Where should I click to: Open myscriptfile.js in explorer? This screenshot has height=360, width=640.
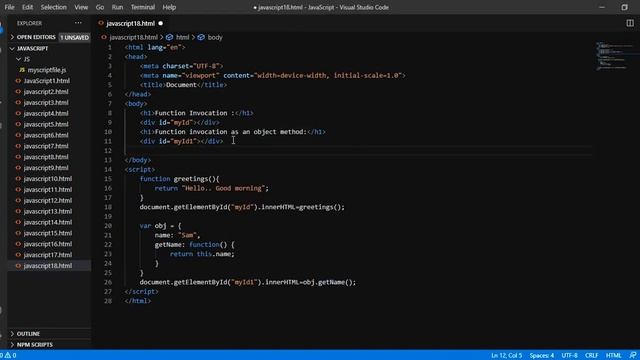point(47,70)
